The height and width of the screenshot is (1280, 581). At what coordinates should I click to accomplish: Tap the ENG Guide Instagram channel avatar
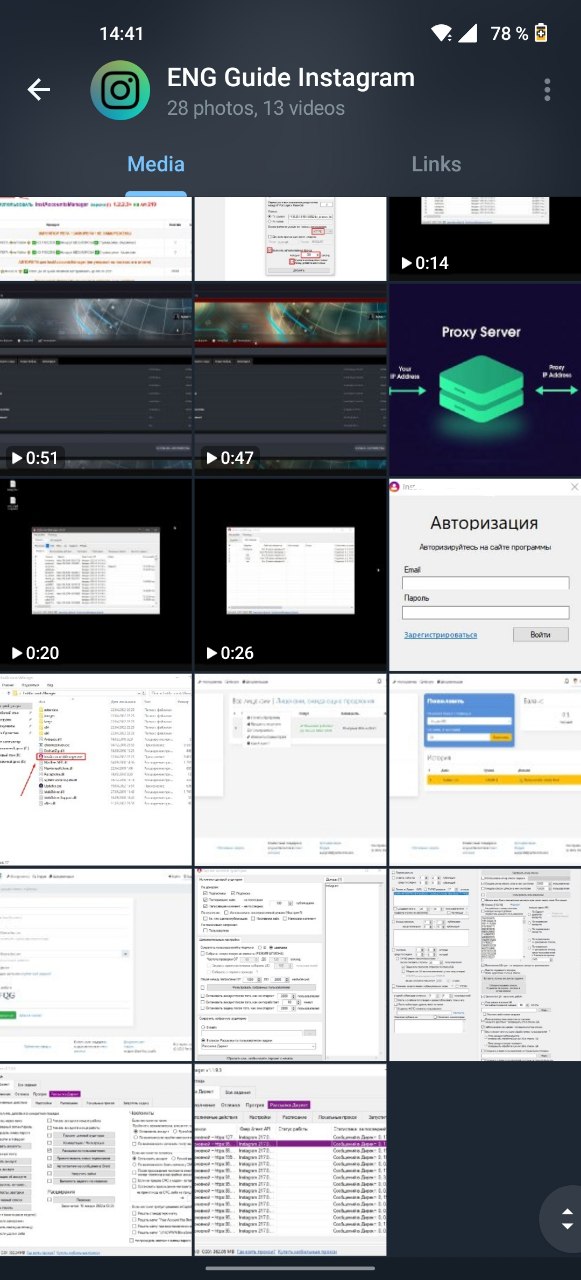pos(121,91)
